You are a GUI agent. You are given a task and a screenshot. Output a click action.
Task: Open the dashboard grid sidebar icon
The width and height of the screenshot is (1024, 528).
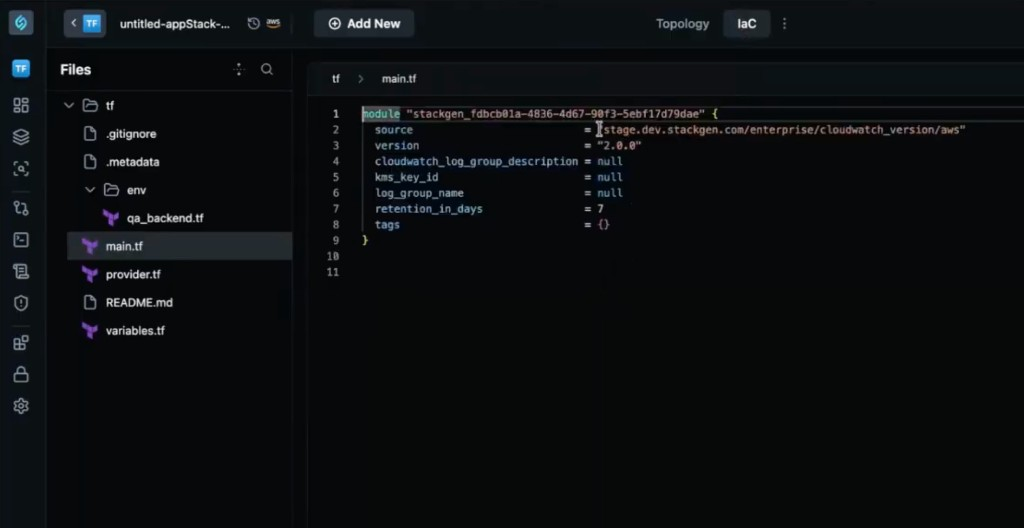pyautogui.click(x=21, y=105)
